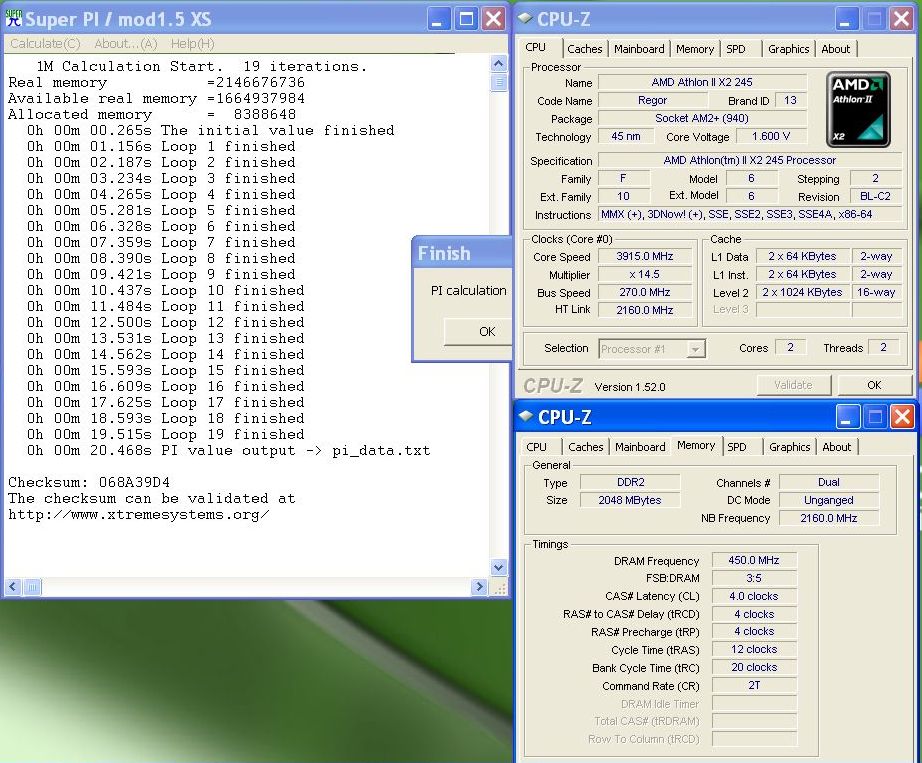Image resolution: width=922 pixels, height=763 pixels.
Task: Click CPU-Z icon in the Version 1.52.0 window title bar
Action: [x=527, y=18]
